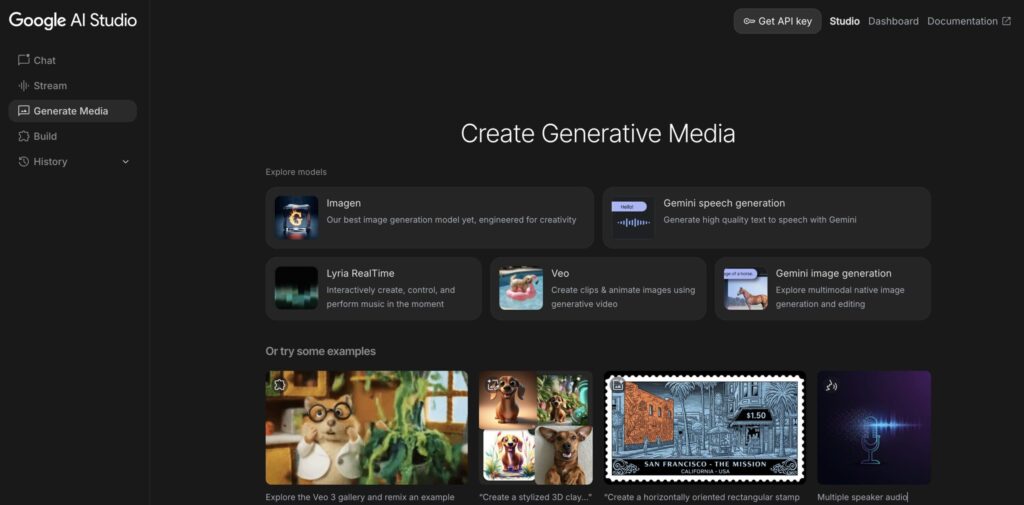1024x505 pixels.
Task: Open the Veo 3 gallery hamster thumbnail
Action: [367, 428]
